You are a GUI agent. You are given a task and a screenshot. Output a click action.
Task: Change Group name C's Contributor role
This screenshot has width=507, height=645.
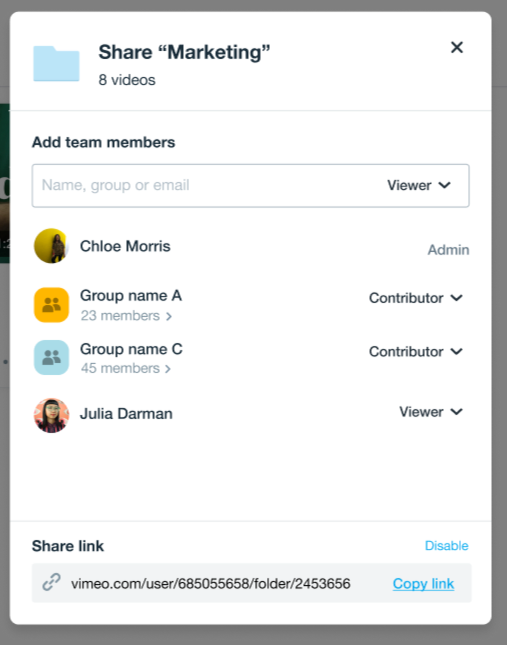pyautogui.click(x=416, y=352)
